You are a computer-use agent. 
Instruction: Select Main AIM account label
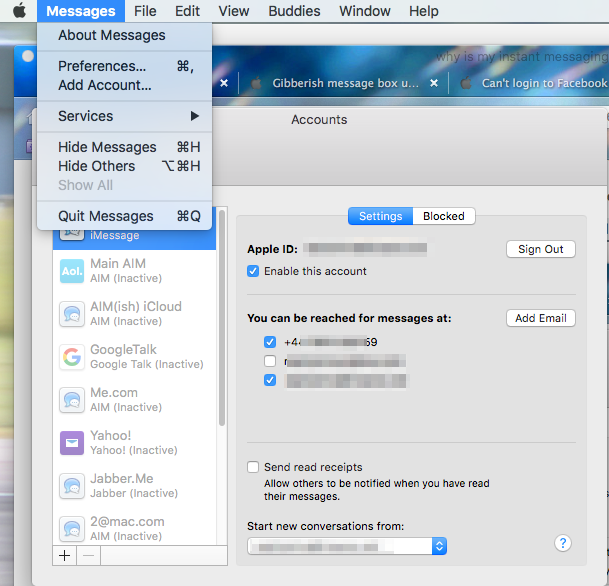[118, 263]
